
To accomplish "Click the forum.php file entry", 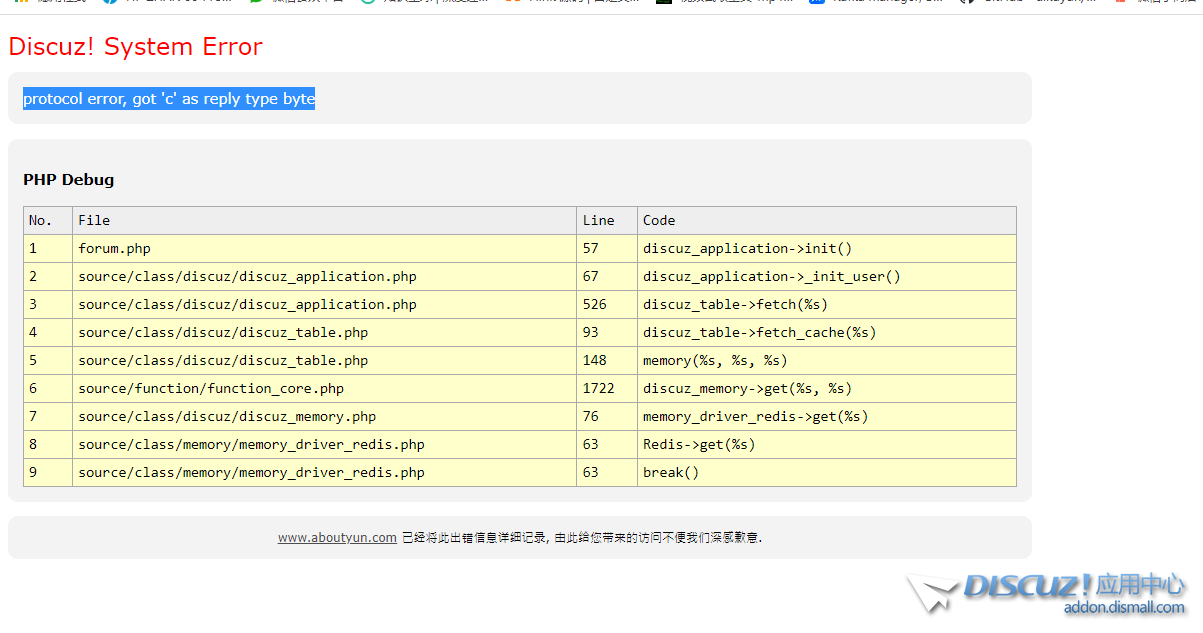I will click(114, 248).
